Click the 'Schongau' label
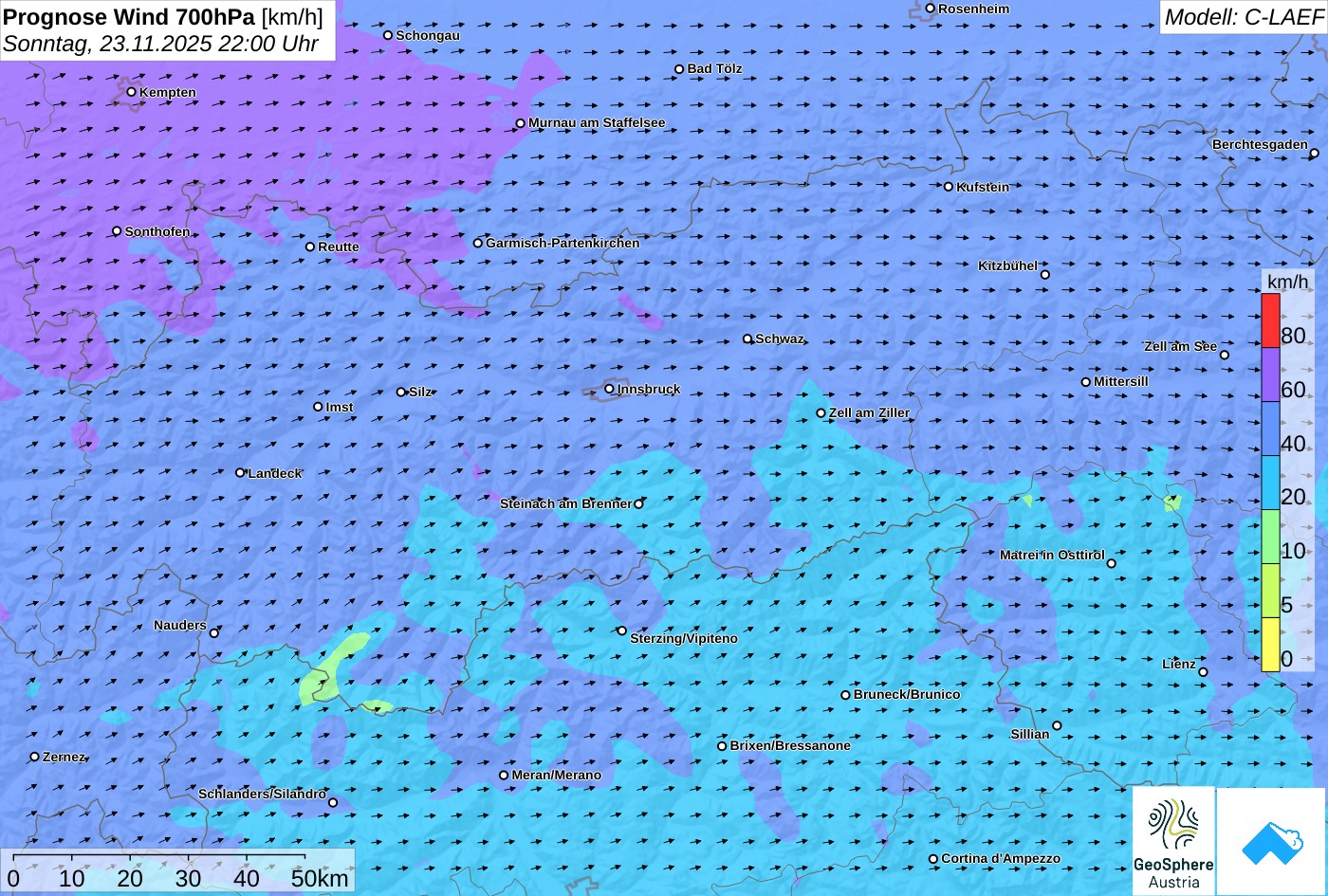 point(428,35)
